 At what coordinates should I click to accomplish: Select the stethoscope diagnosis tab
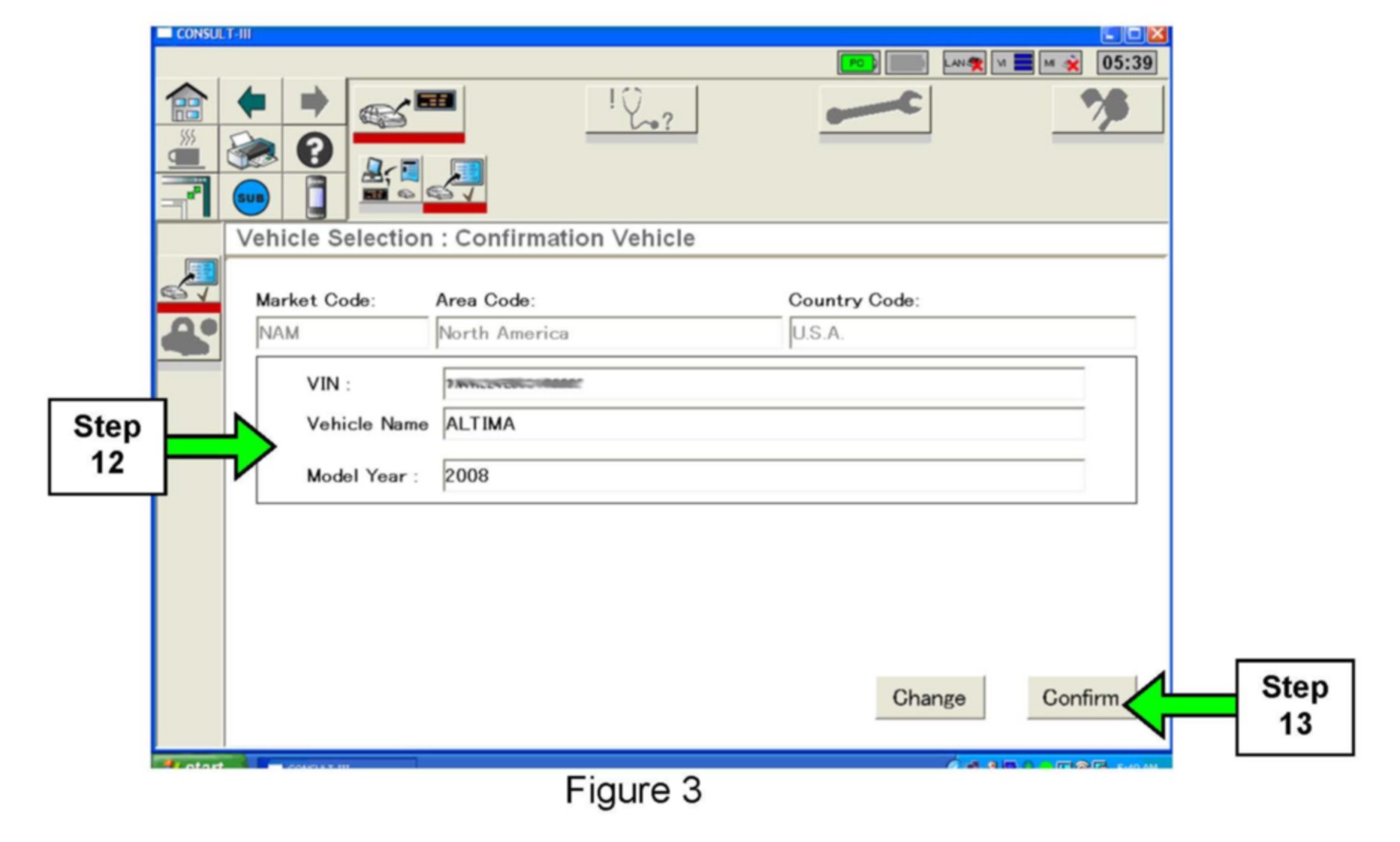coord(641,110)
